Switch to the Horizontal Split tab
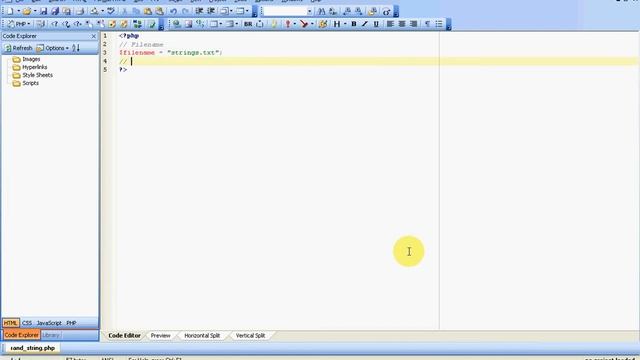Screen dimensions: 640x360 (202, 336)
